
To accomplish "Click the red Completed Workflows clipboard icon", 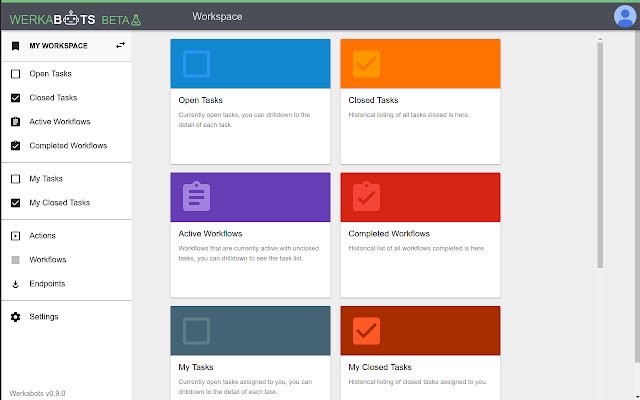I will point(367,196).
